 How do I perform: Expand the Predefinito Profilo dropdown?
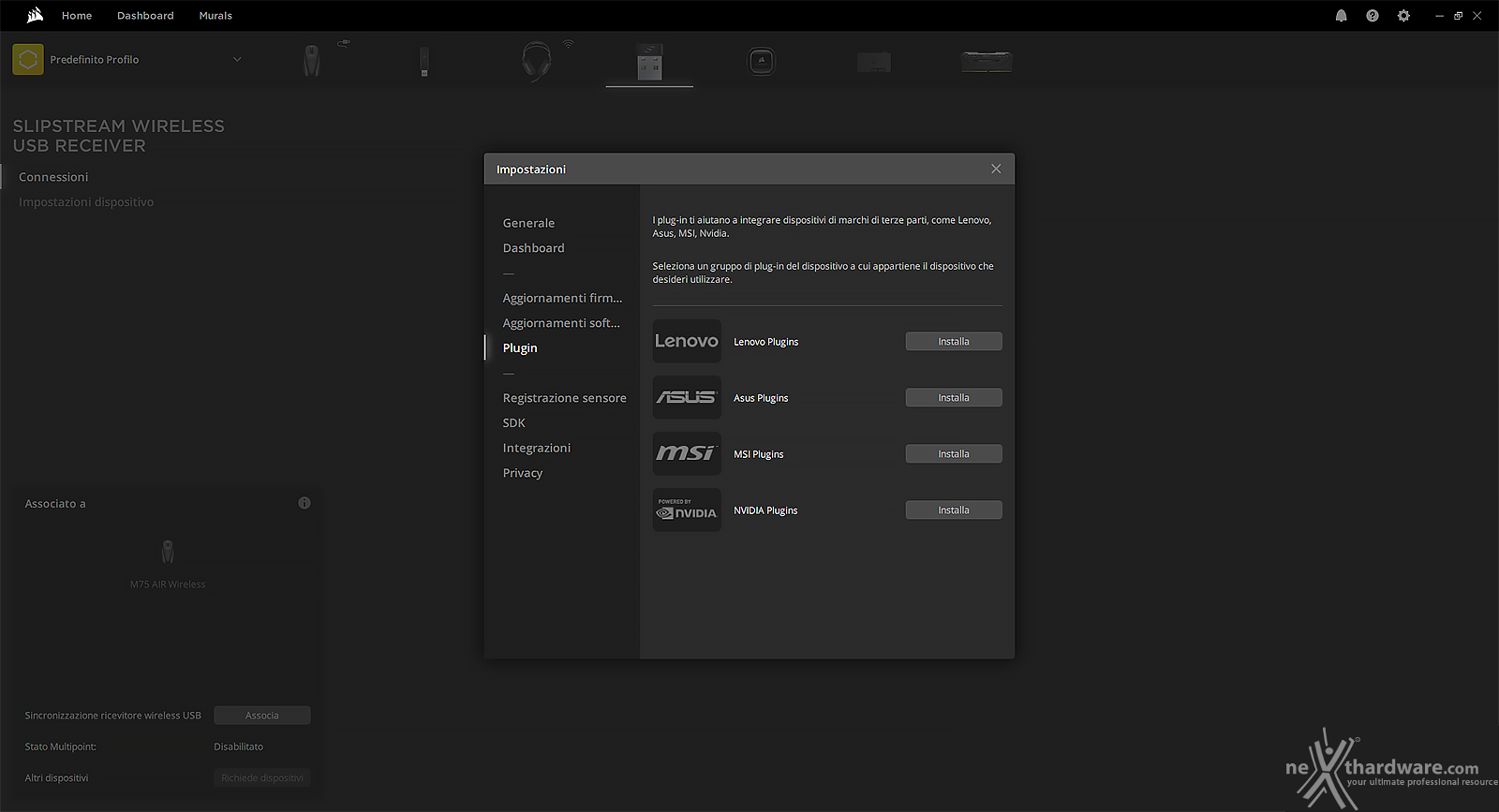237,59
